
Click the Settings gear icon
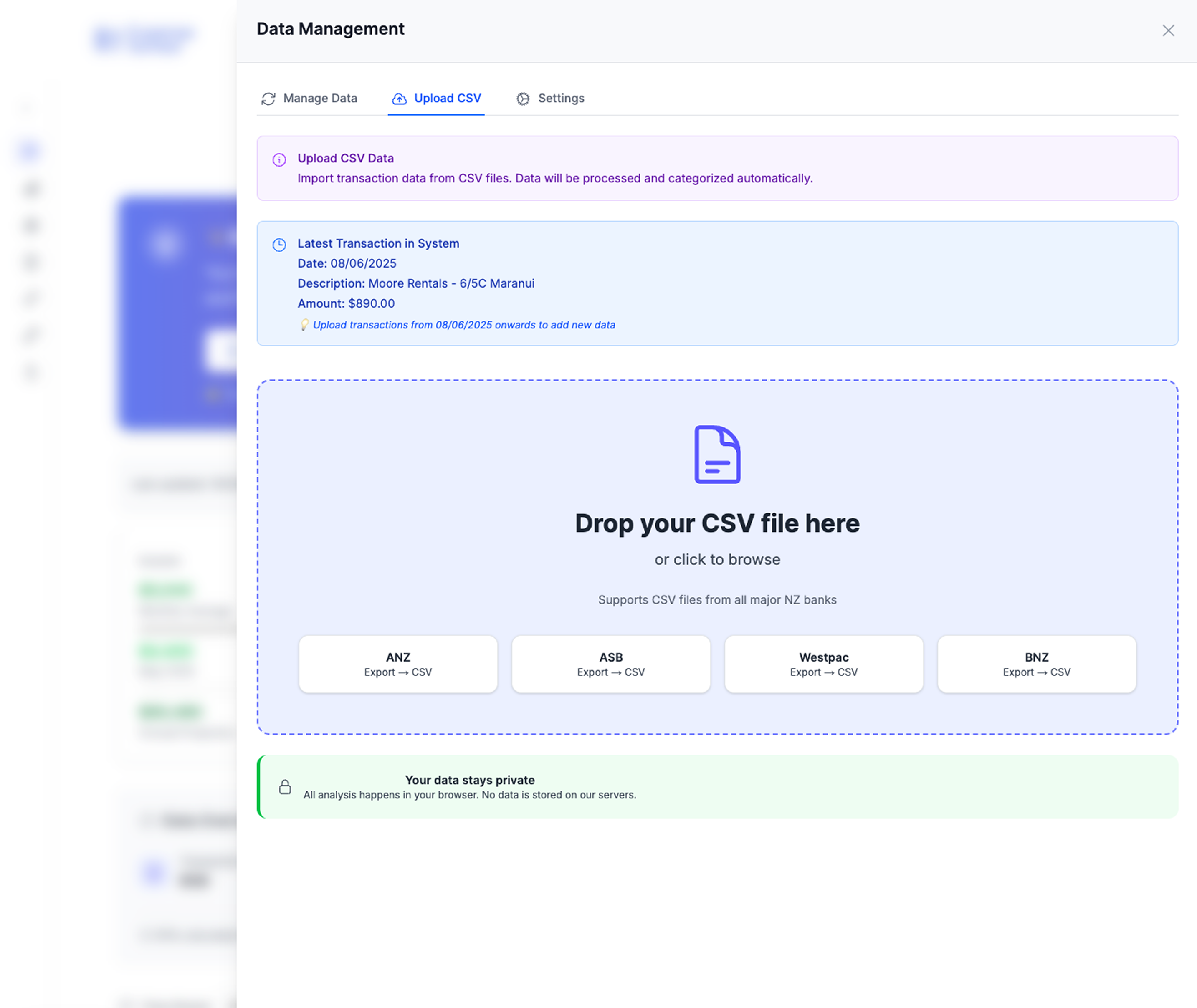(522, 99)
